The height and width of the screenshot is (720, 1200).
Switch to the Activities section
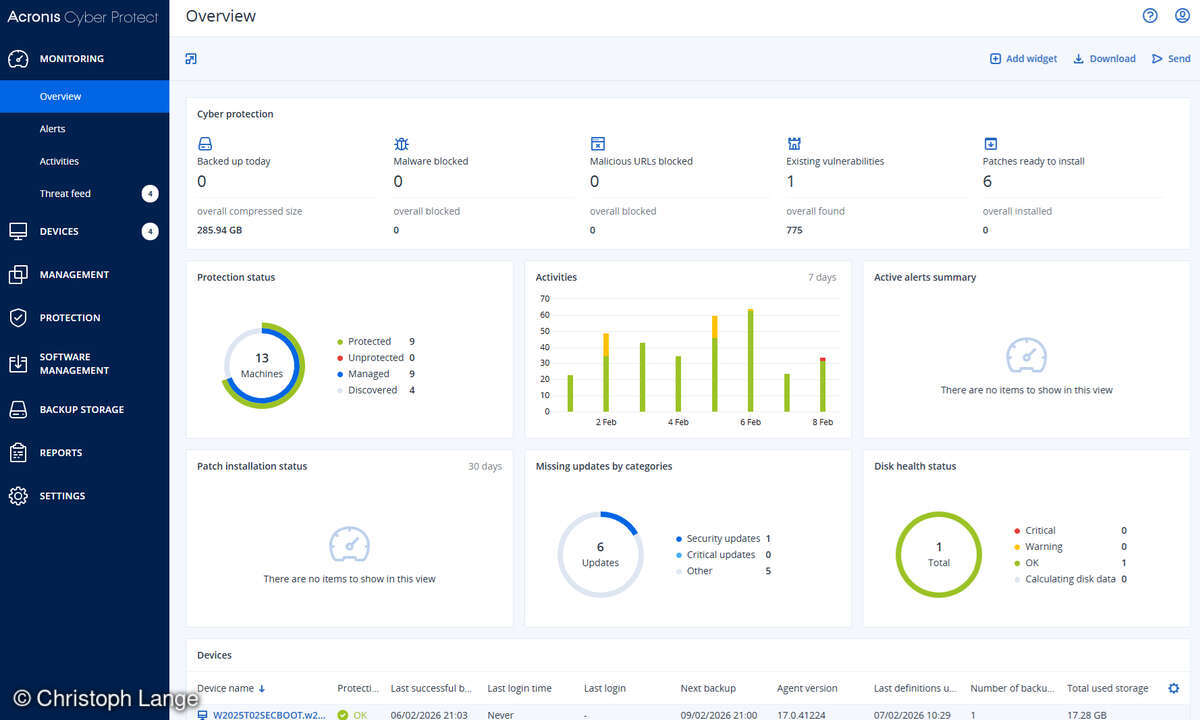coord(59,161)
